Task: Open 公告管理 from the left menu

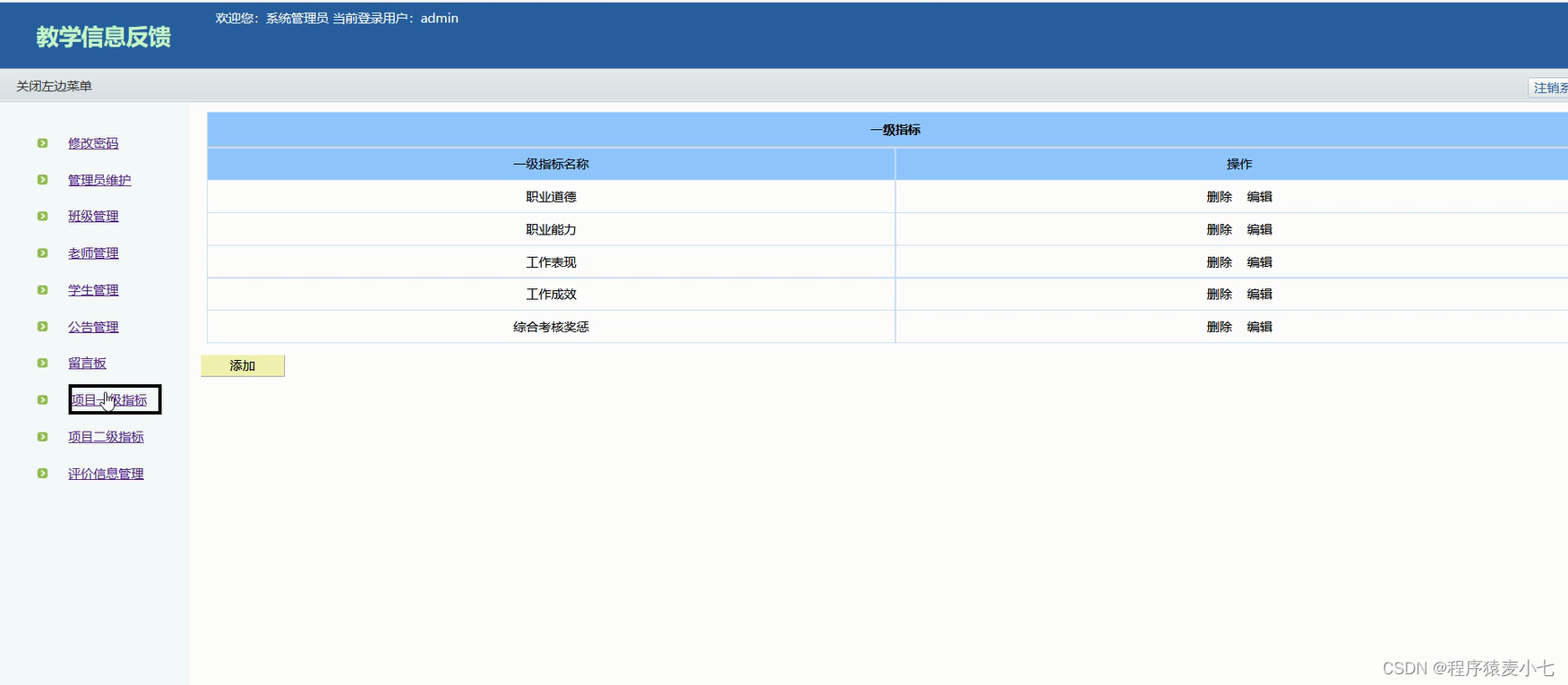Action: (93, 327)
